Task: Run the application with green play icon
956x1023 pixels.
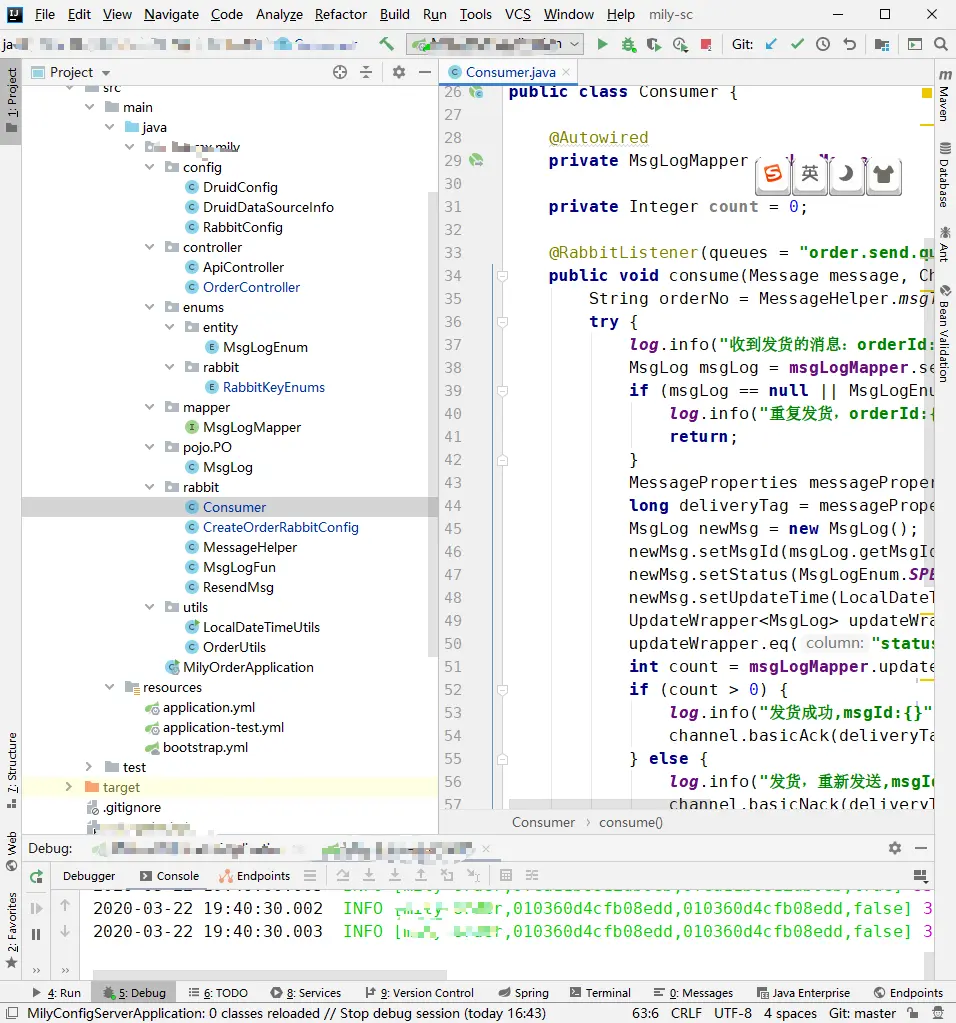Action: pyautogui.click(x=602, y=44)
